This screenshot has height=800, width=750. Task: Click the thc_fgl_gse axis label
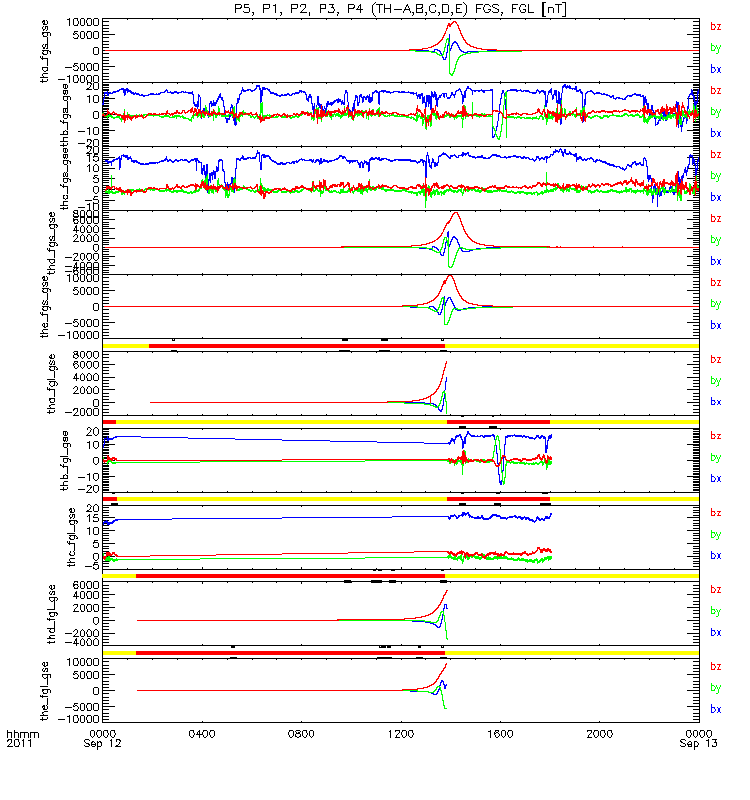point(71,537)
